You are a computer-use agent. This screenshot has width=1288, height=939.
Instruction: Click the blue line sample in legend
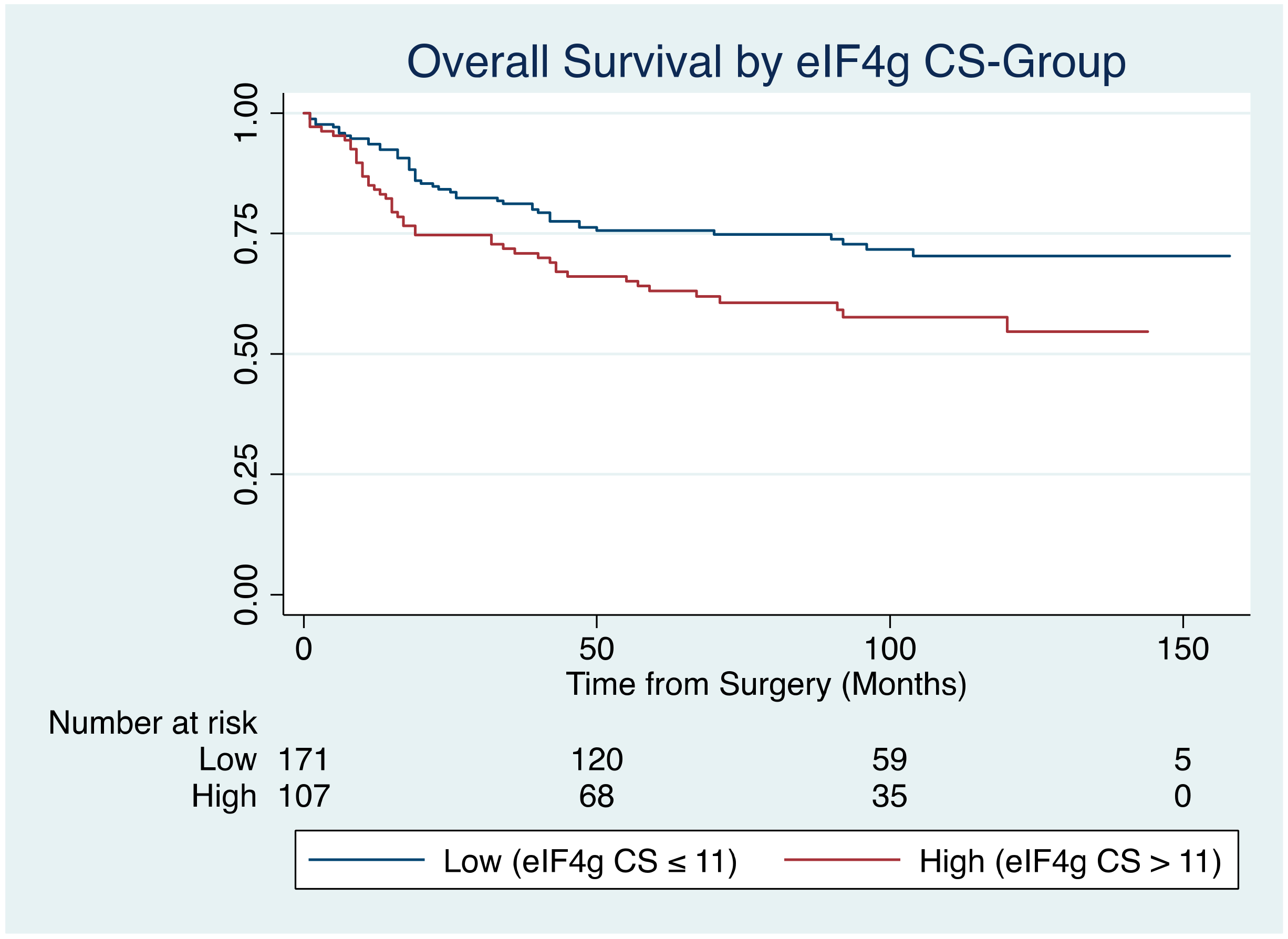tap(366, 859)
